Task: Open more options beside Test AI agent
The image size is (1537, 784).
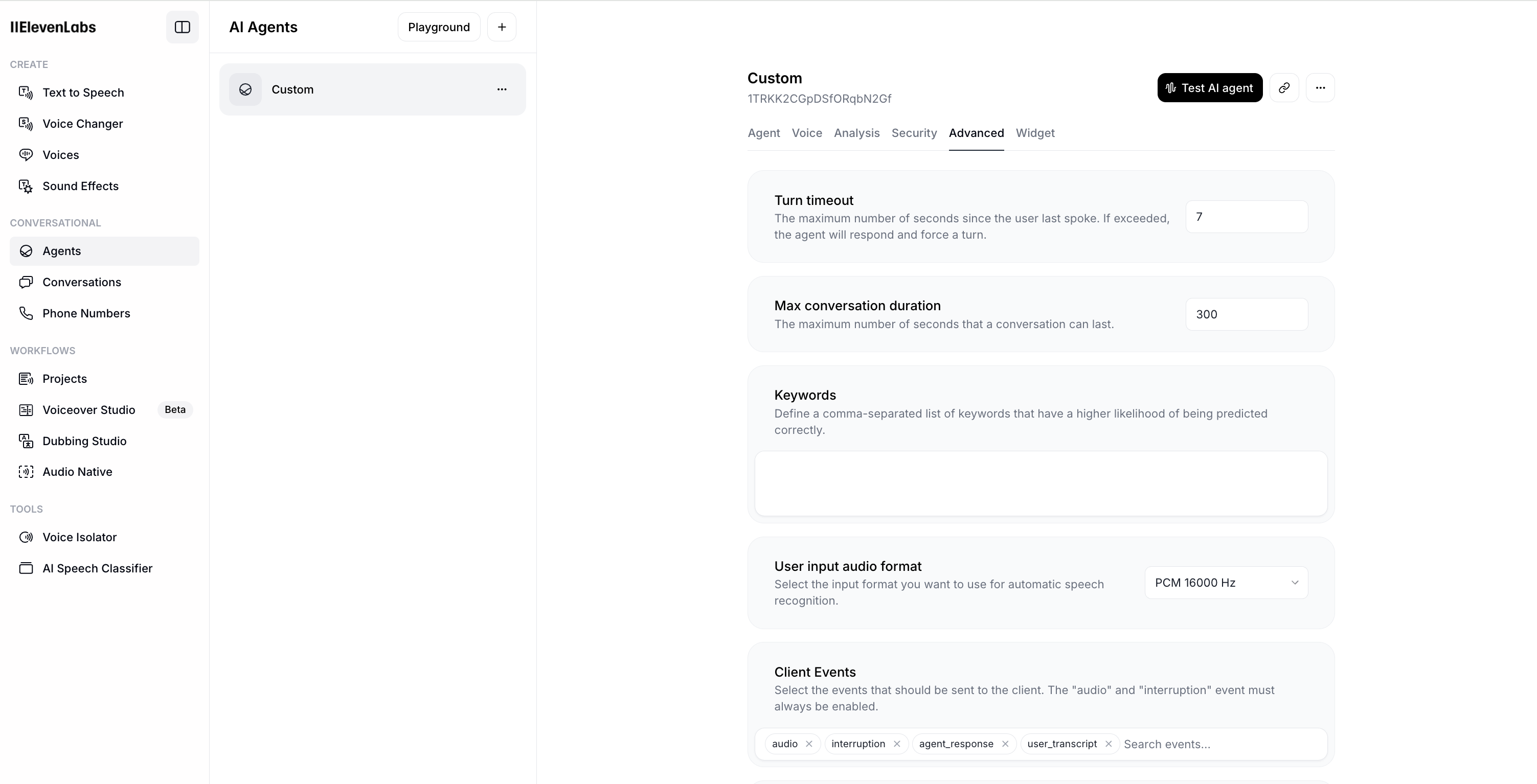Action: tap(1320, 88)
